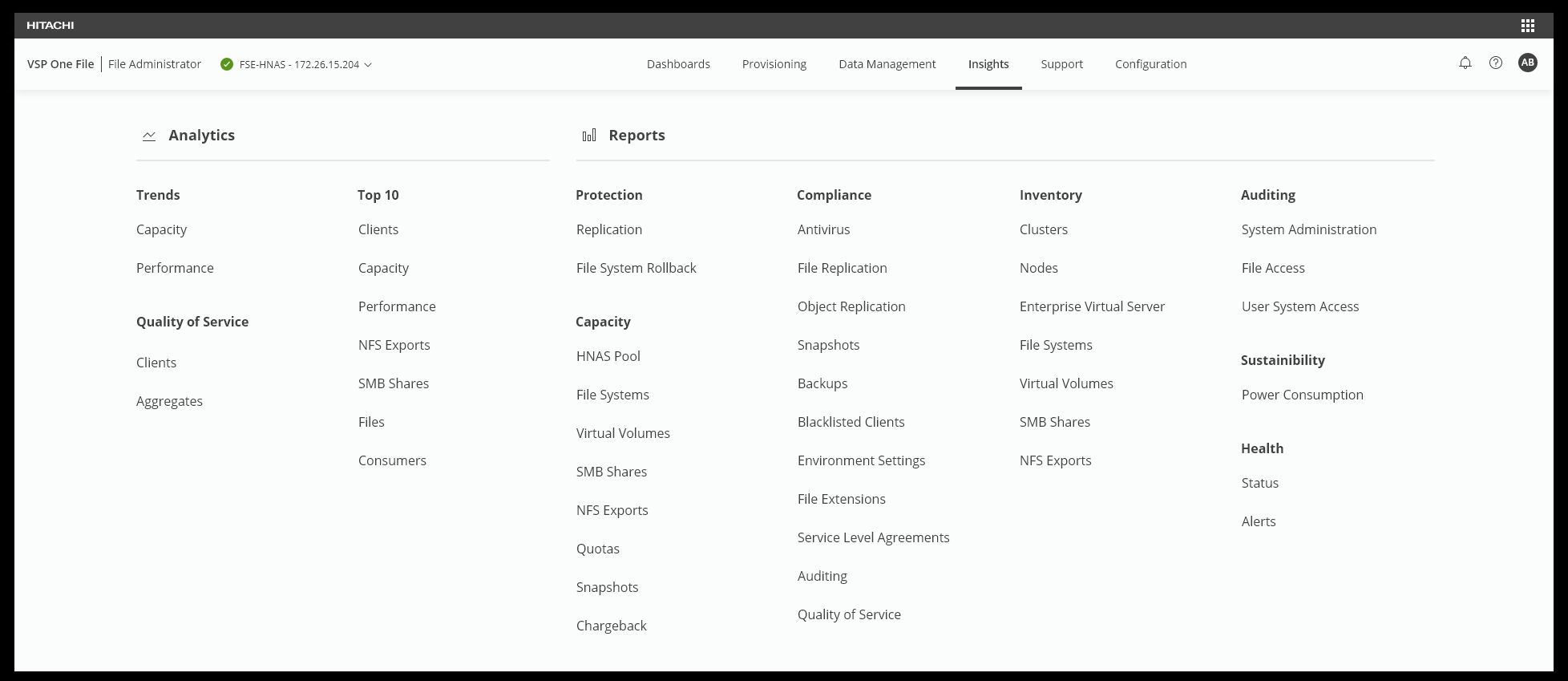Screen dimensions: 1568x681
Task: Open Replication under Protection
Action: pos(609,229)
